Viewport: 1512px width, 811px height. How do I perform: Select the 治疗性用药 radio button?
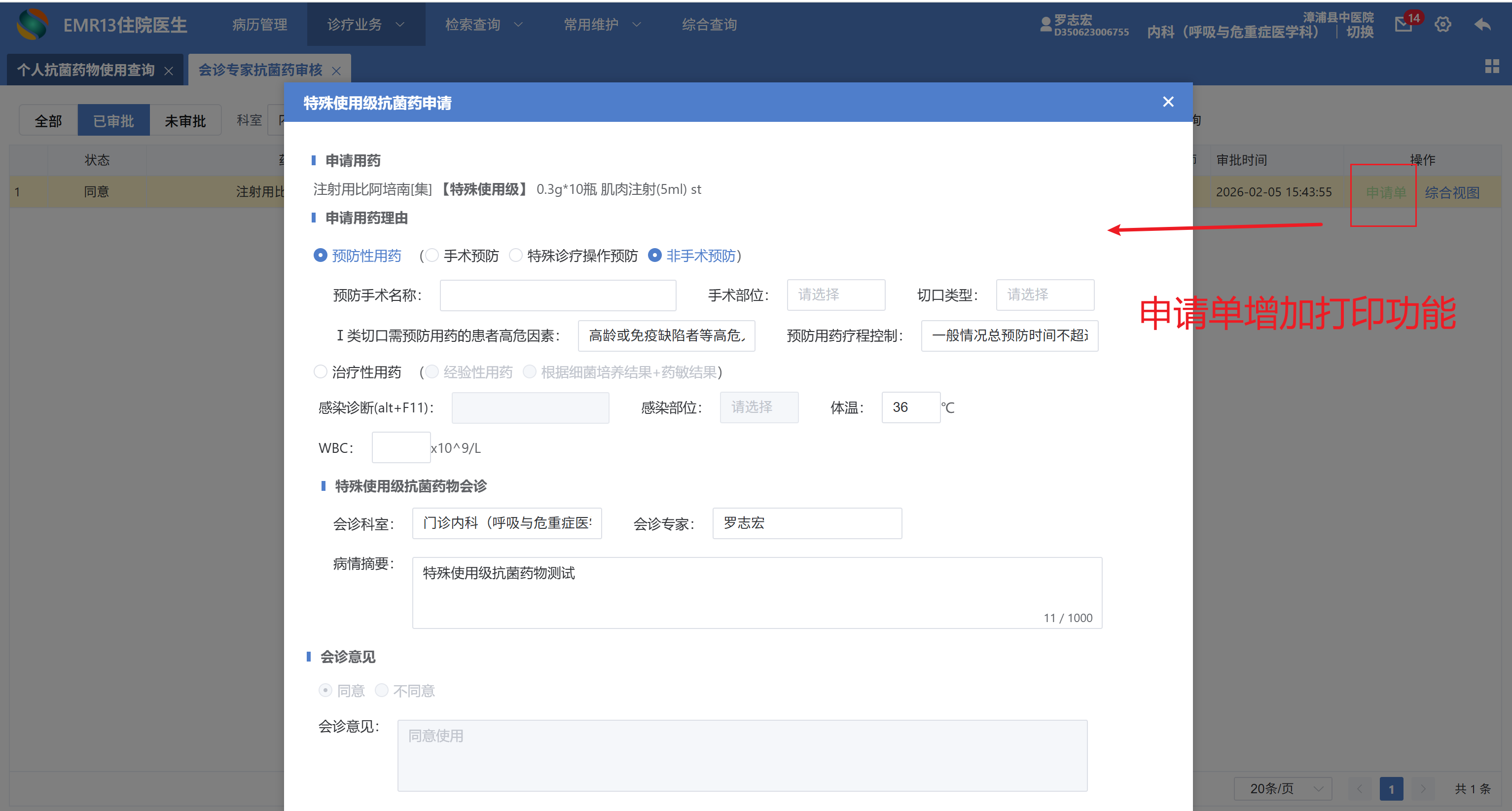coord(321,372)
